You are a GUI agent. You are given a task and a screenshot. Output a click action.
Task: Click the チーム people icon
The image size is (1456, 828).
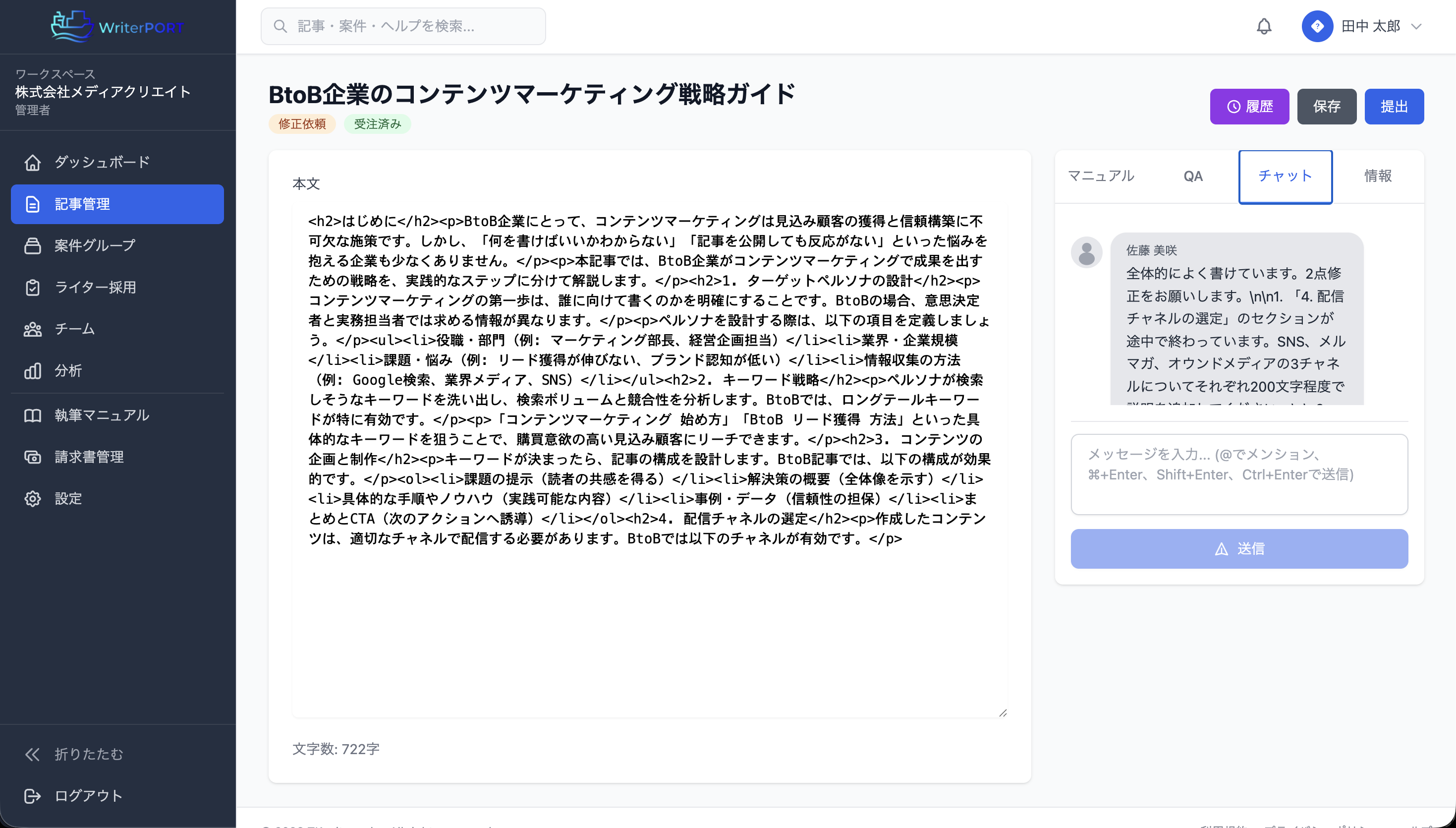(x=33, y=329)
